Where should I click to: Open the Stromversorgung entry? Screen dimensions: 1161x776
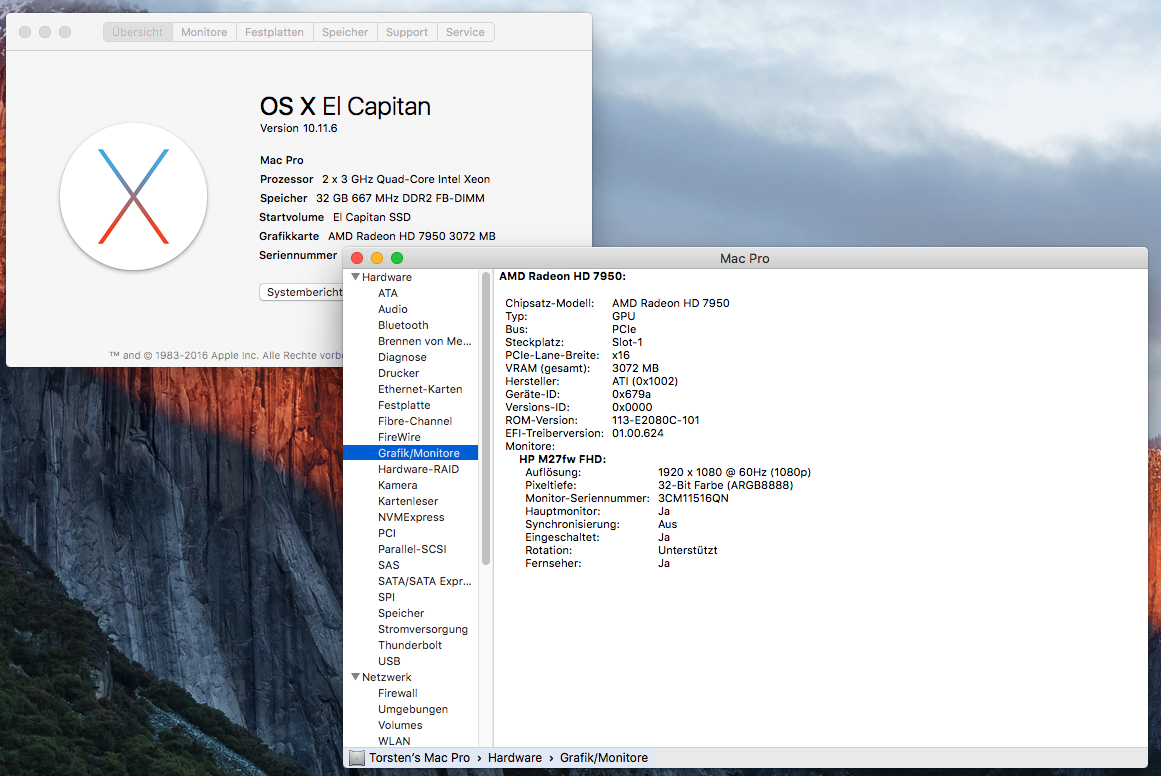coord(423,629)
